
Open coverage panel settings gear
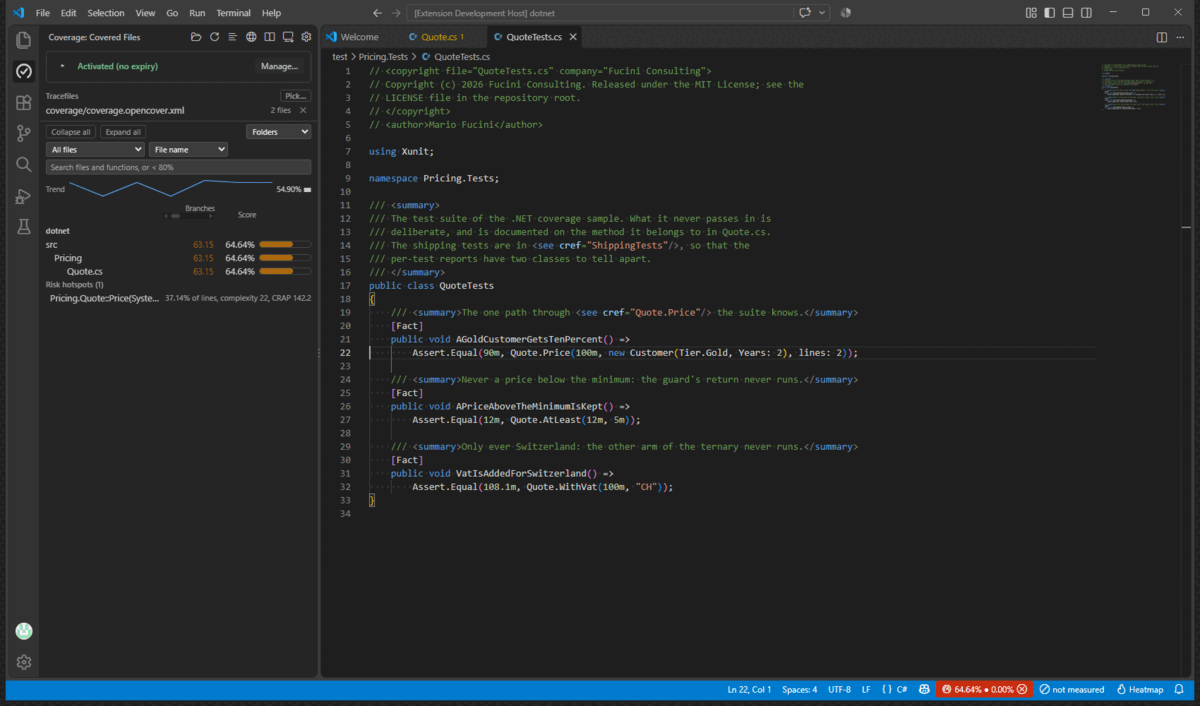(307, 37)
